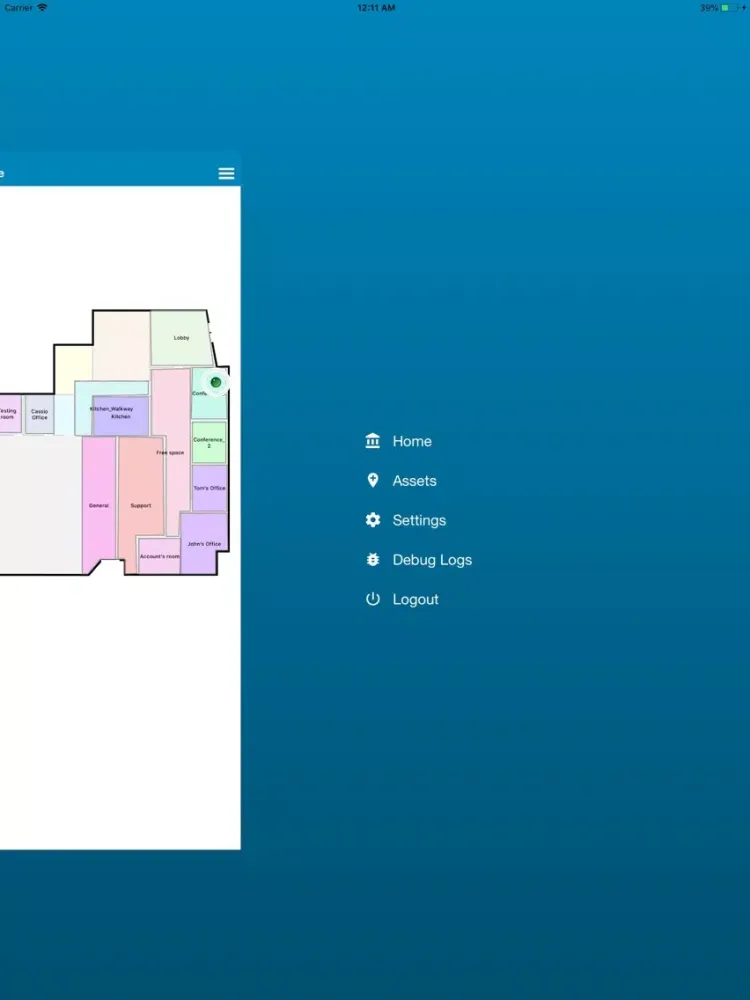This screenshot has width=750, height=1000.
Task: Click the Logout power icon
Action: 372,599
